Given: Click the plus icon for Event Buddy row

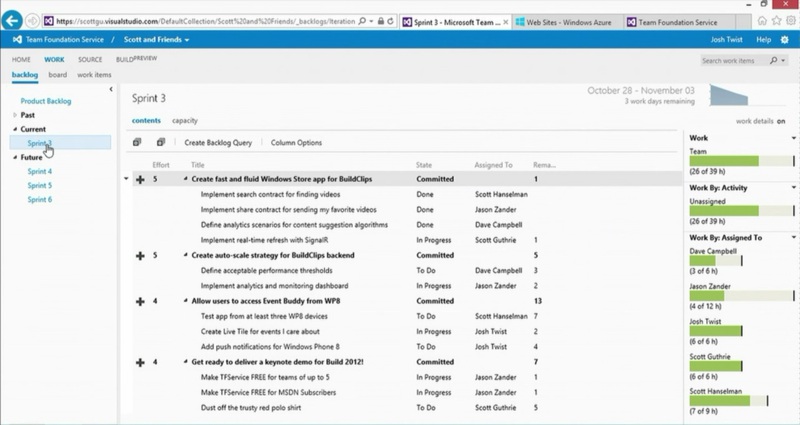Looking at the screenshot, I should point(140,301).
